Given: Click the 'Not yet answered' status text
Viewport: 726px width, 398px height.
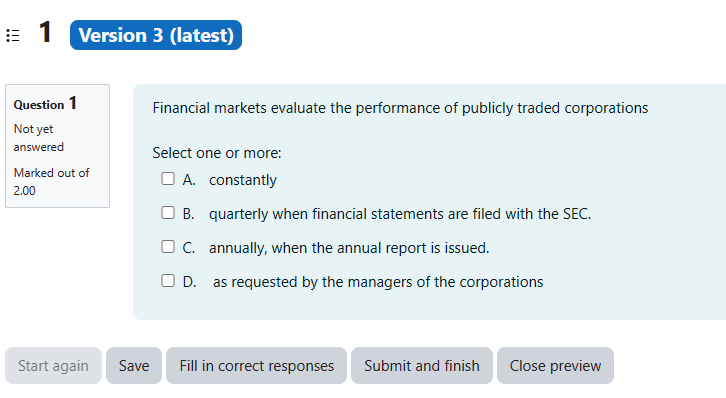Looking at the screenshot, I should 39,138.
